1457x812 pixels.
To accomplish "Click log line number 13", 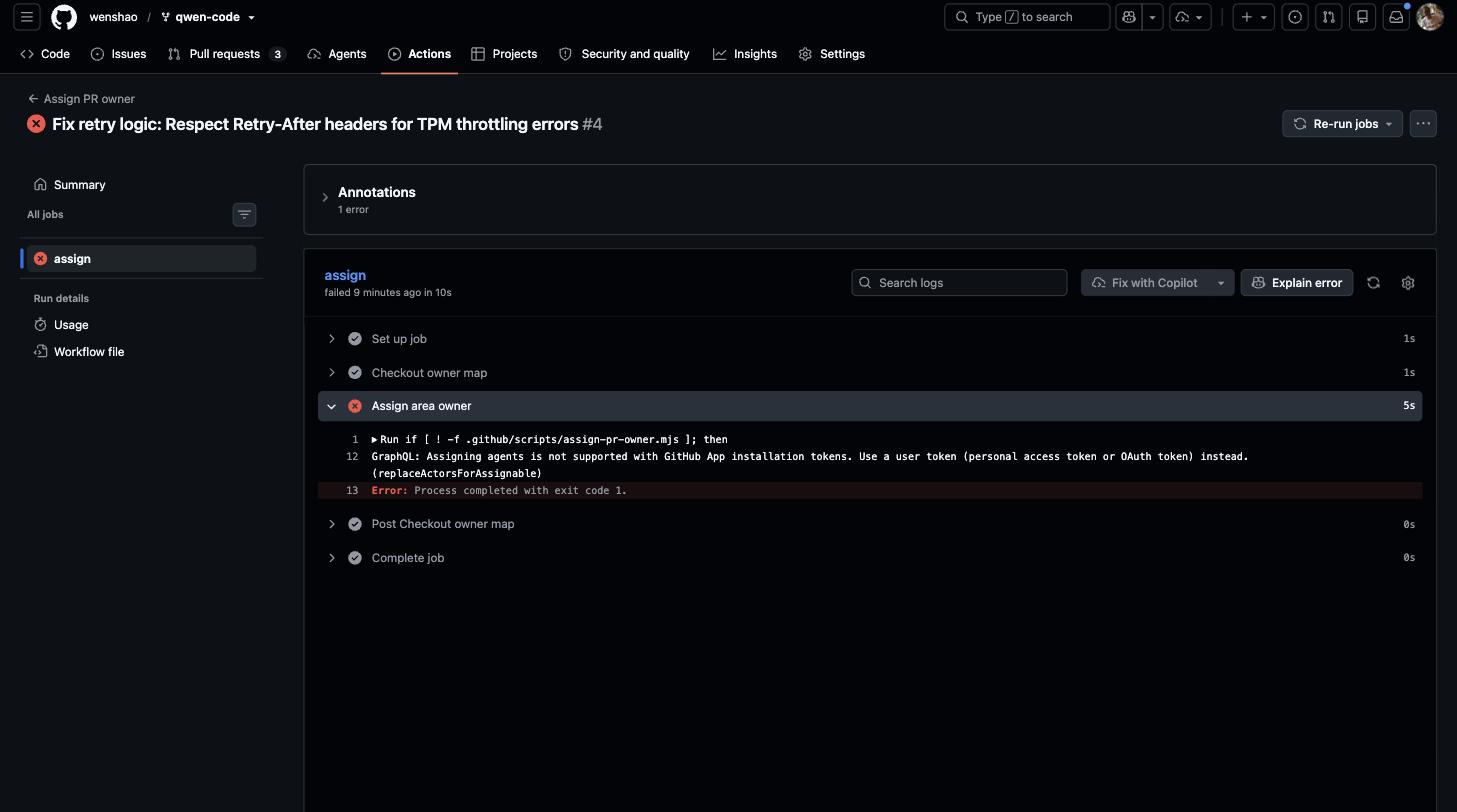I will (352, 491).
